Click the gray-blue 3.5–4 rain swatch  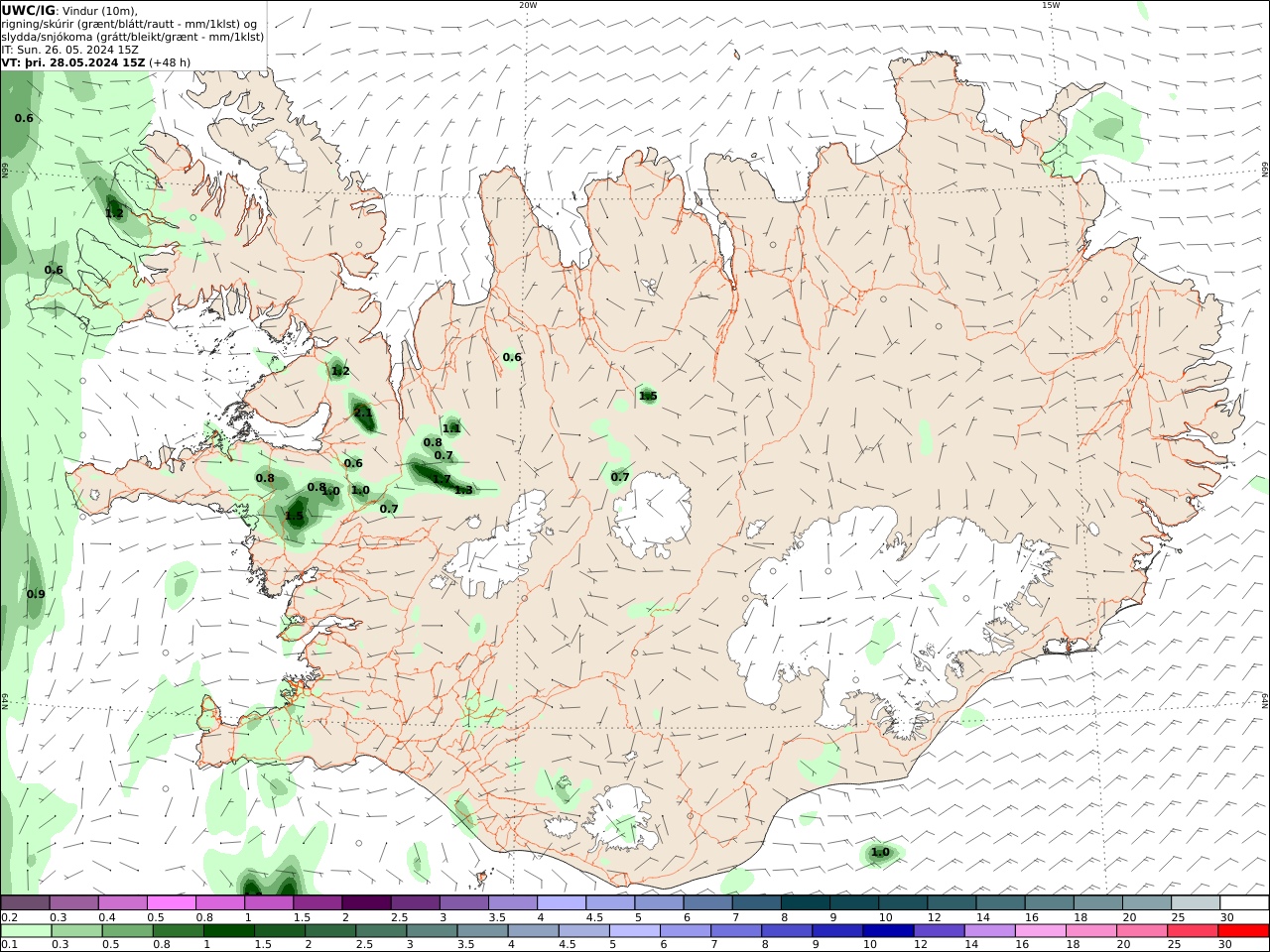482,931
